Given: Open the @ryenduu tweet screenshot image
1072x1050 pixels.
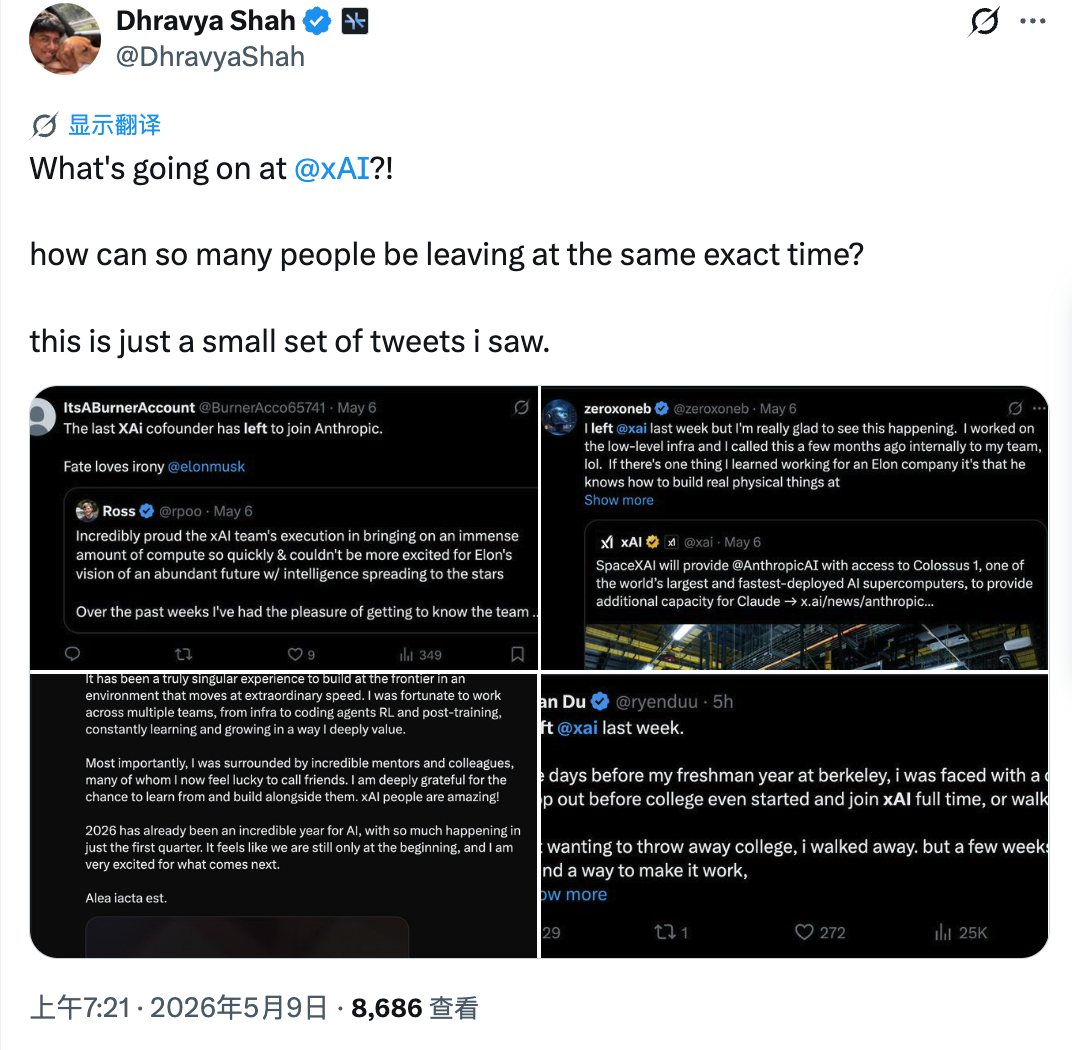Looking at the screenshot, I should [x=794, y=815].
